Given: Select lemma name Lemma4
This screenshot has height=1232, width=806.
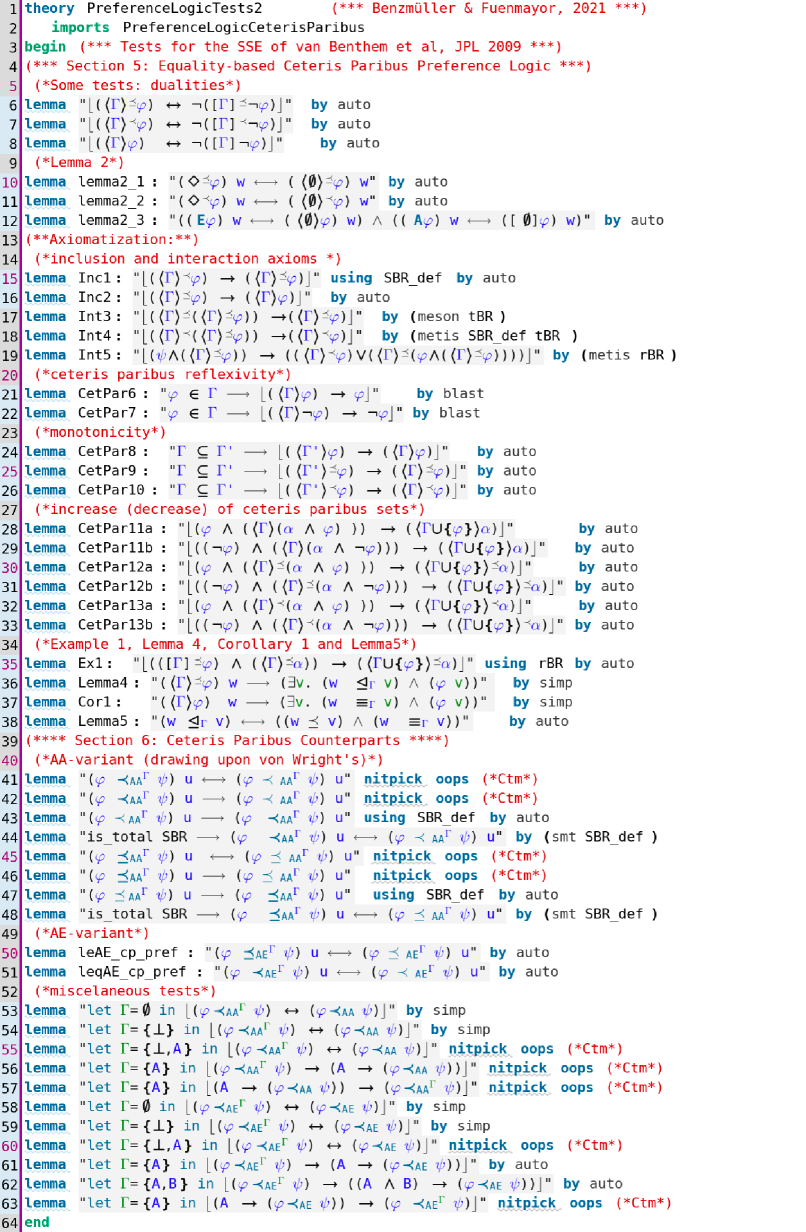Looking at the screenshot, I should pos(103,682).
